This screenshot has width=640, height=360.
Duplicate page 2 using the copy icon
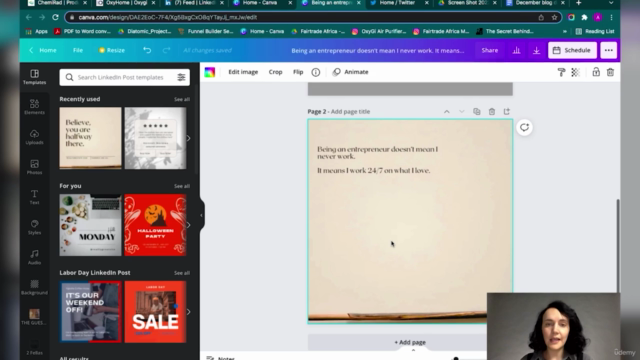(476, 111)
